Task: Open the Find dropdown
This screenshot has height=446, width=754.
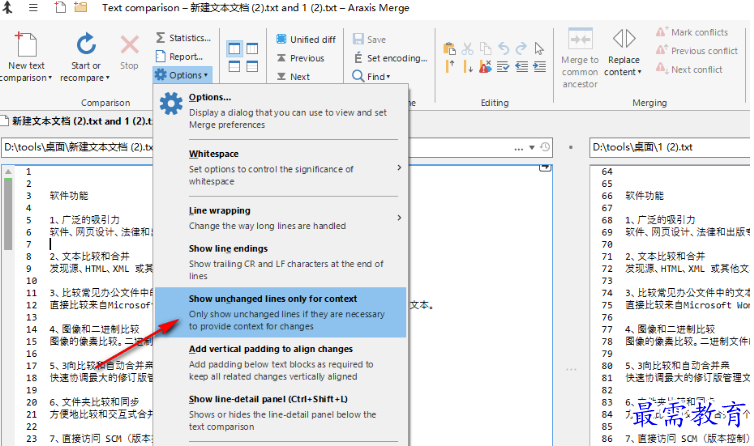Action: 371,76
